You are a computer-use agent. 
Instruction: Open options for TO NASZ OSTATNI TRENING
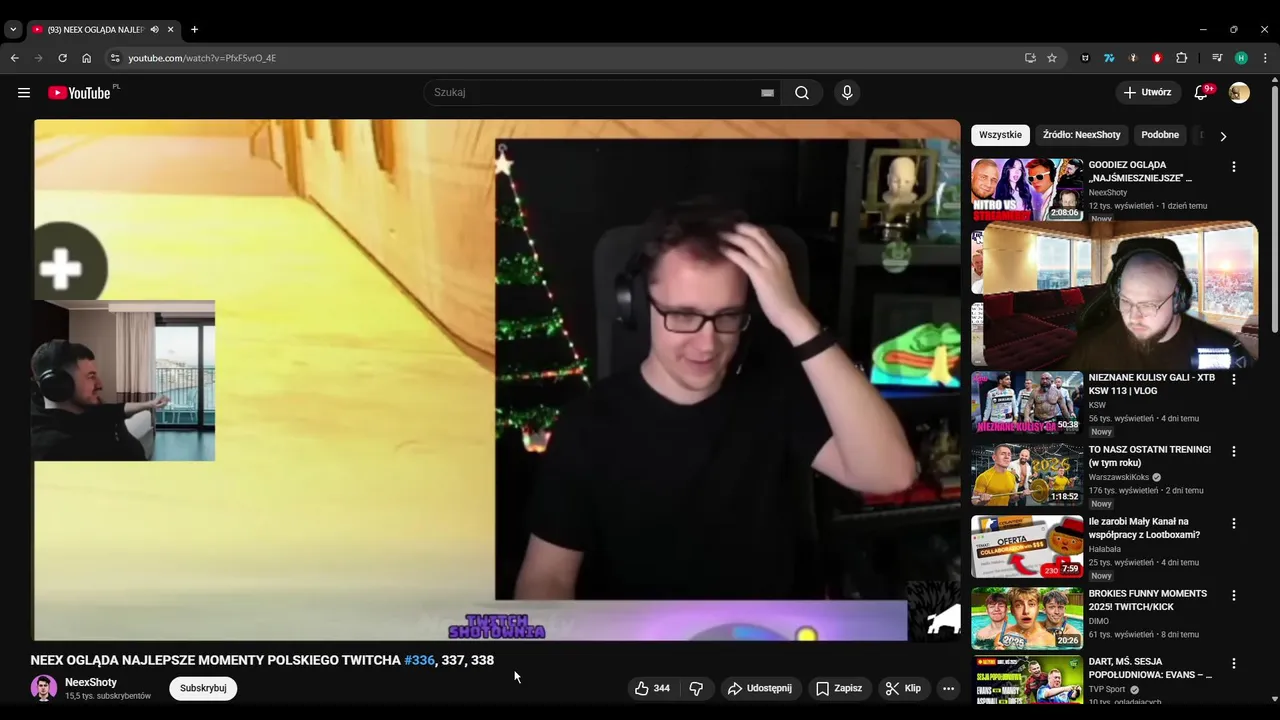click(1233, 452)
